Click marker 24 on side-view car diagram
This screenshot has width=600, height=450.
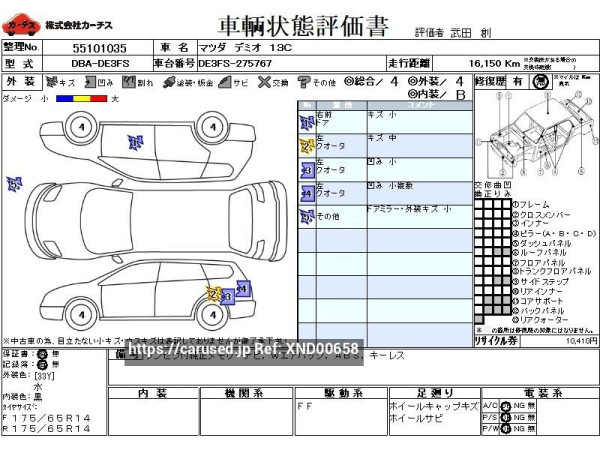(241, 289)
